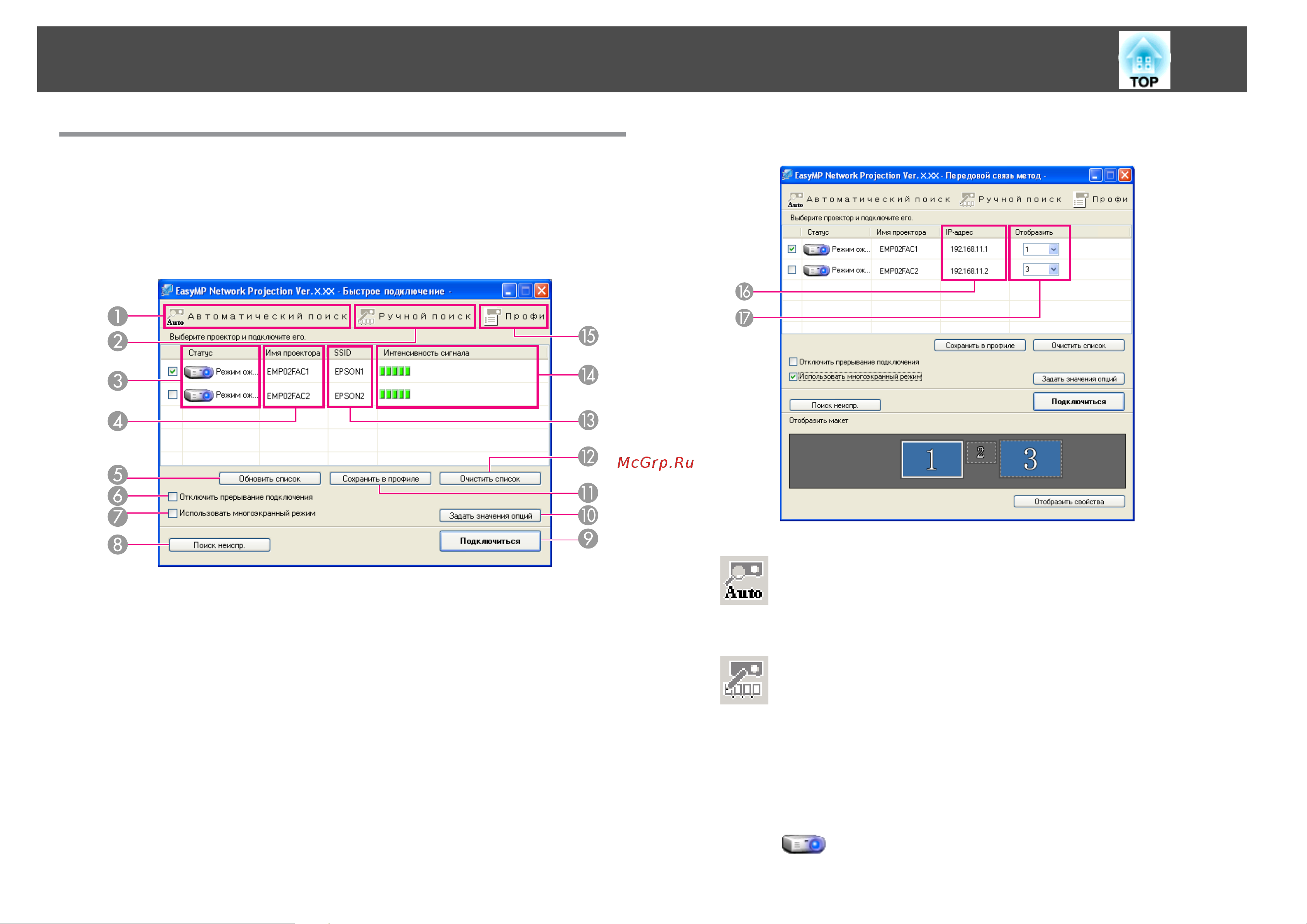Click 'Поиск неиспр.' in Advanced connection window

point(835,405)
